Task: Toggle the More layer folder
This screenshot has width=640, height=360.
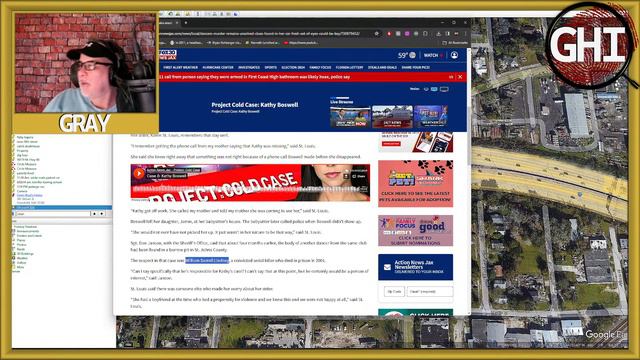Action: 20,267
